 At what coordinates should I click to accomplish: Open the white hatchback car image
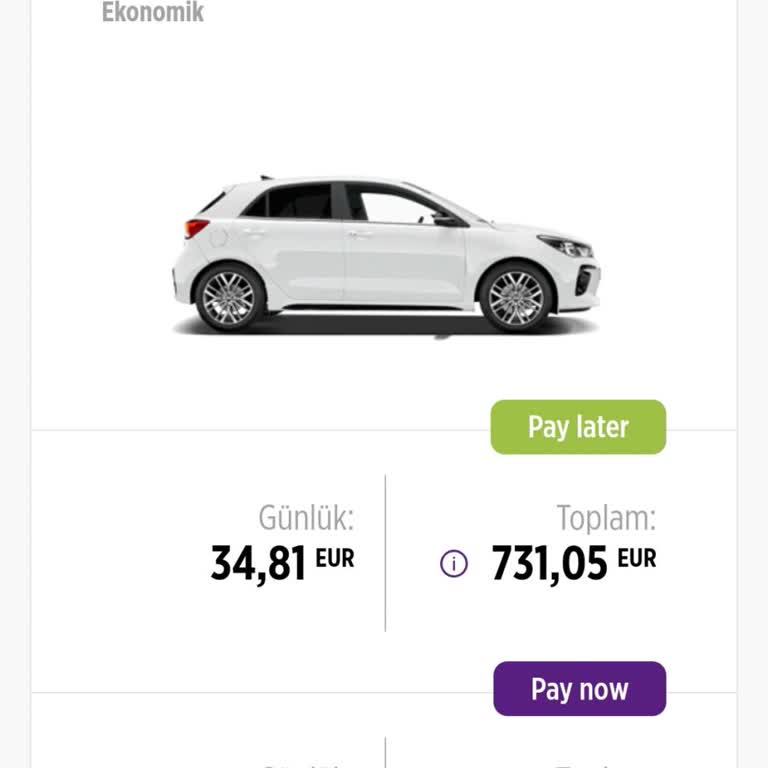tap(386, 256)
